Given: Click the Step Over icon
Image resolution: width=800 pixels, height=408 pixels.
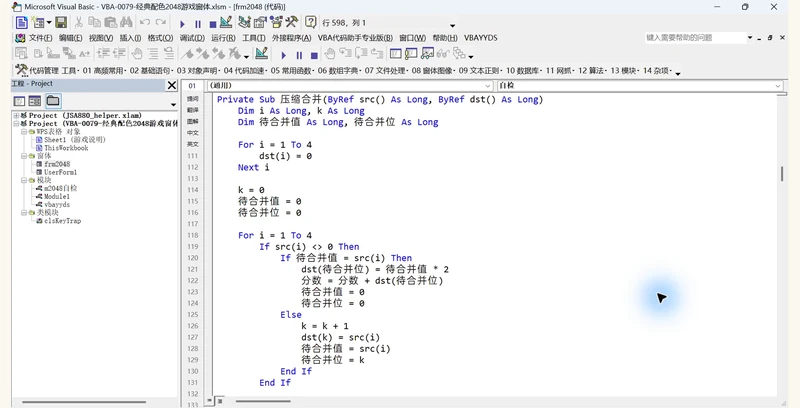Looking at the screenshot, I should pyautogui.click(x=361, y=53).
